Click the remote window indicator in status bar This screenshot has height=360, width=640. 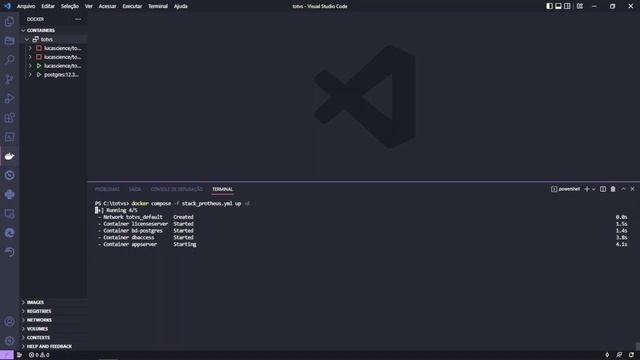7,355
